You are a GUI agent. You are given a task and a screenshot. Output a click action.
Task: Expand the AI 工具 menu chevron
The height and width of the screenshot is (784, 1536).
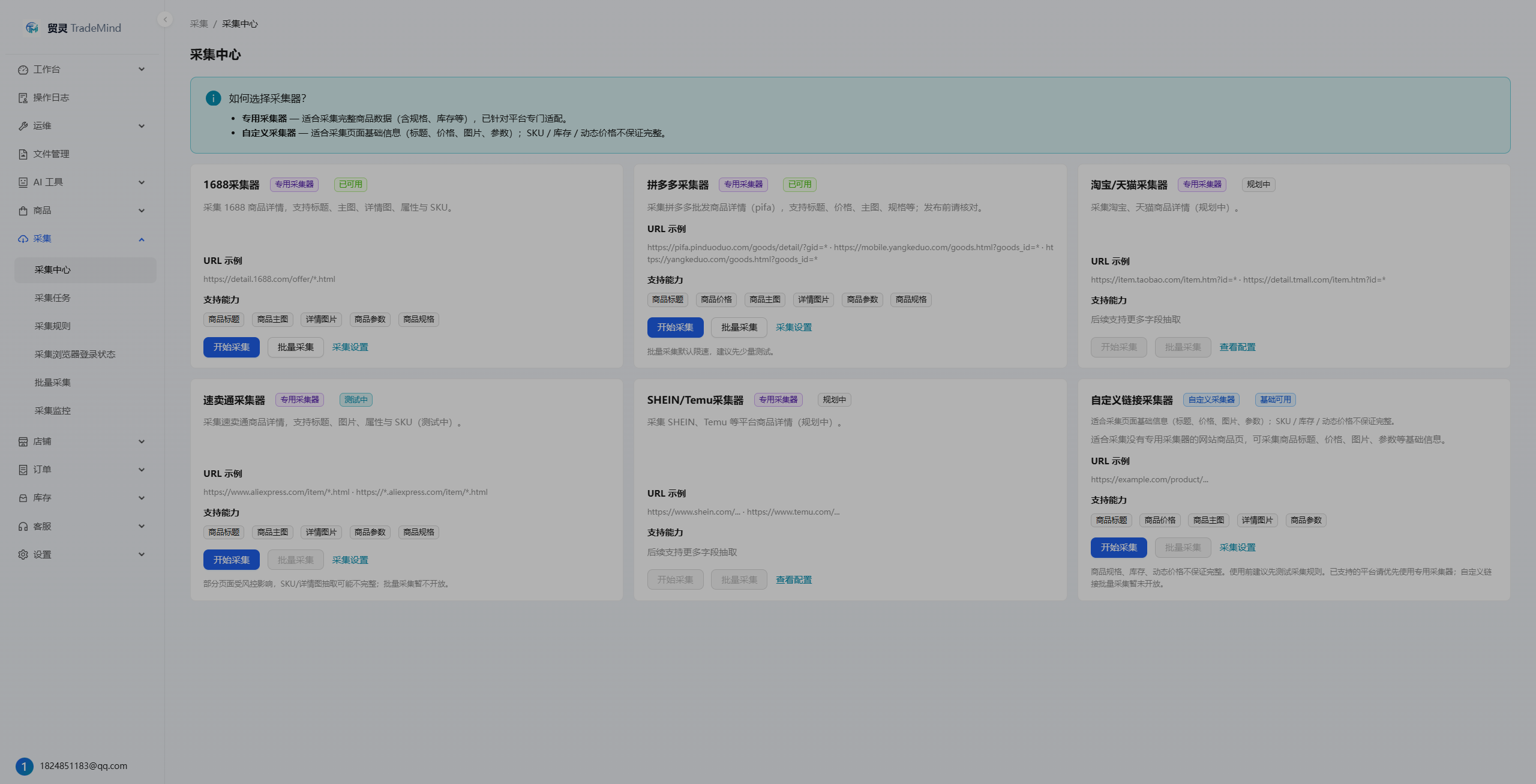(x=142, y=182)
